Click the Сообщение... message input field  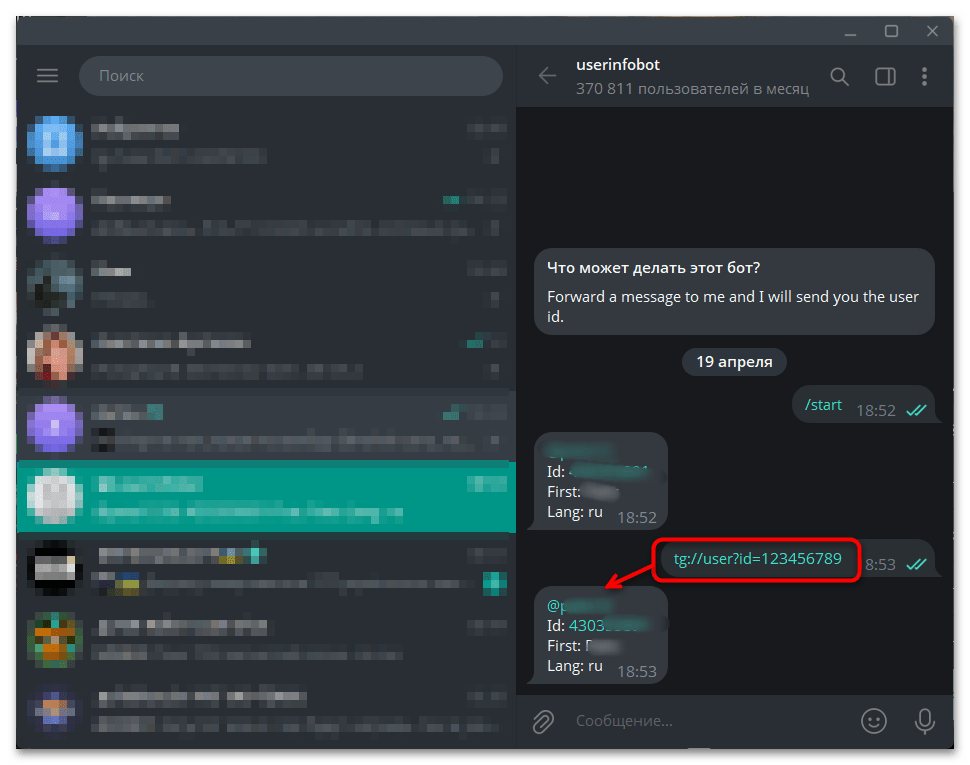(711, 720)
